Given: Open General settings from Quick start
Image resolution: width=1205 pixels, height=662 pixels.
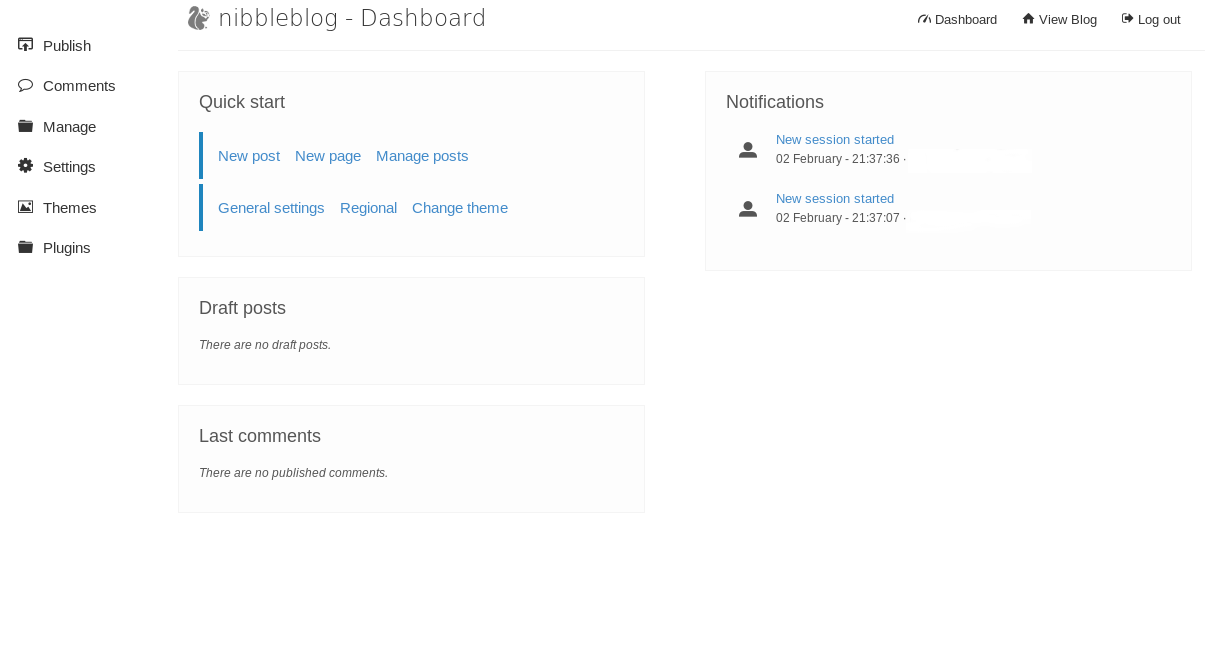Looking at the screenshot, I should [x=271, y=206].
